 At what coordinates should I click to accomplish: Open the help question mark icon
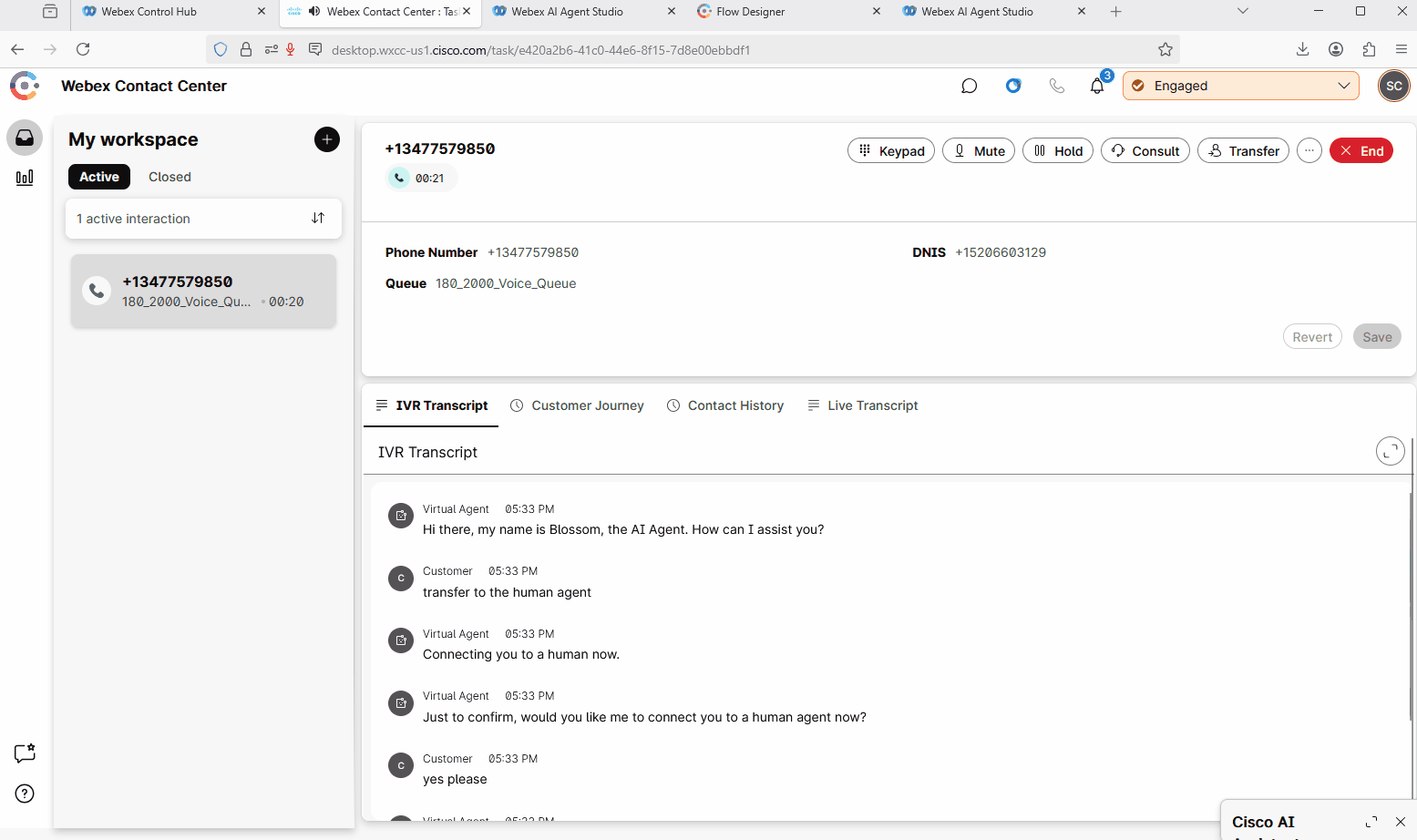[x=25, y=794]
